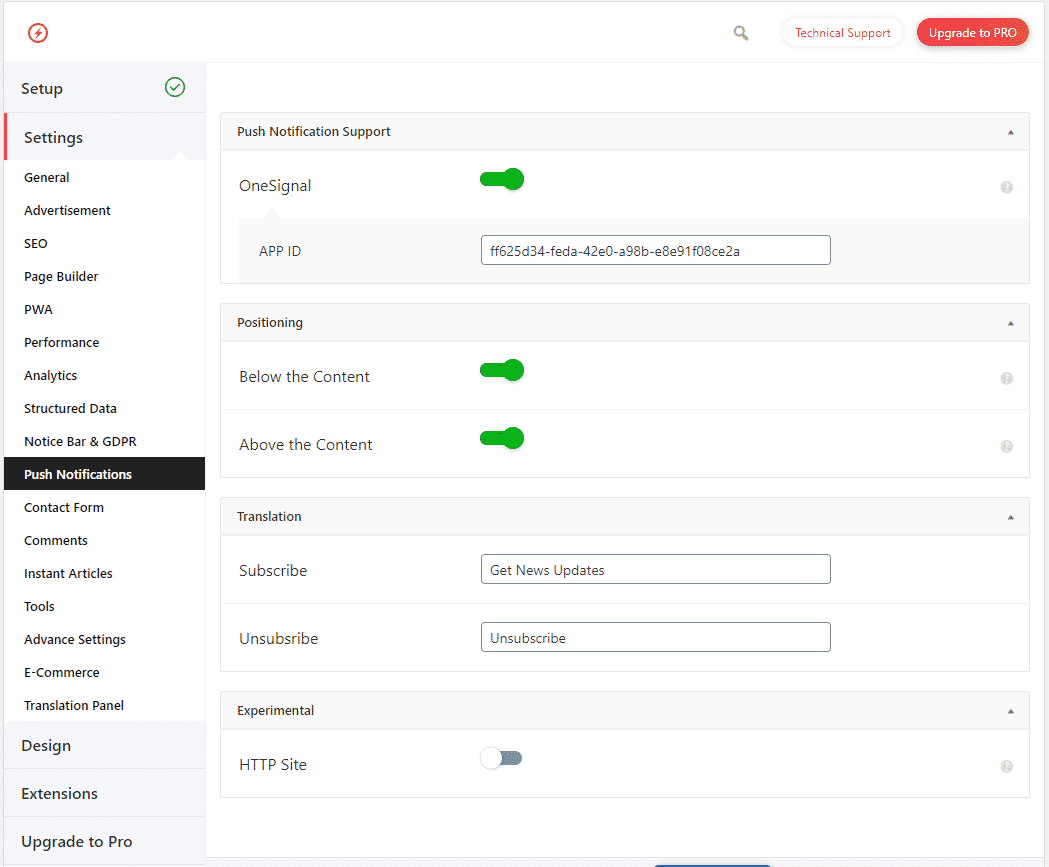Image resolution: width=1049 pixels, height=867 pixels.
Task: Open Structured Data settings
Action: pos(70,408)
